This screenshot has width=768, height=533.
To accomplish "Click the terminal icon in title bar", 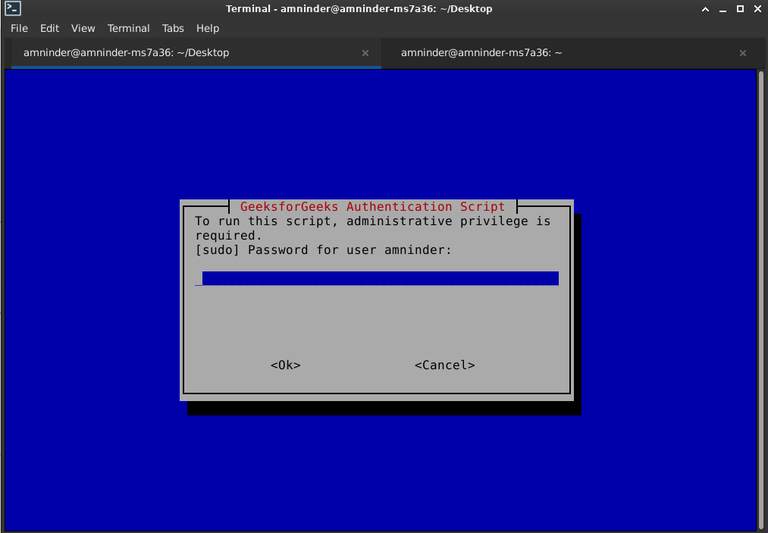I will pos(13,8).
